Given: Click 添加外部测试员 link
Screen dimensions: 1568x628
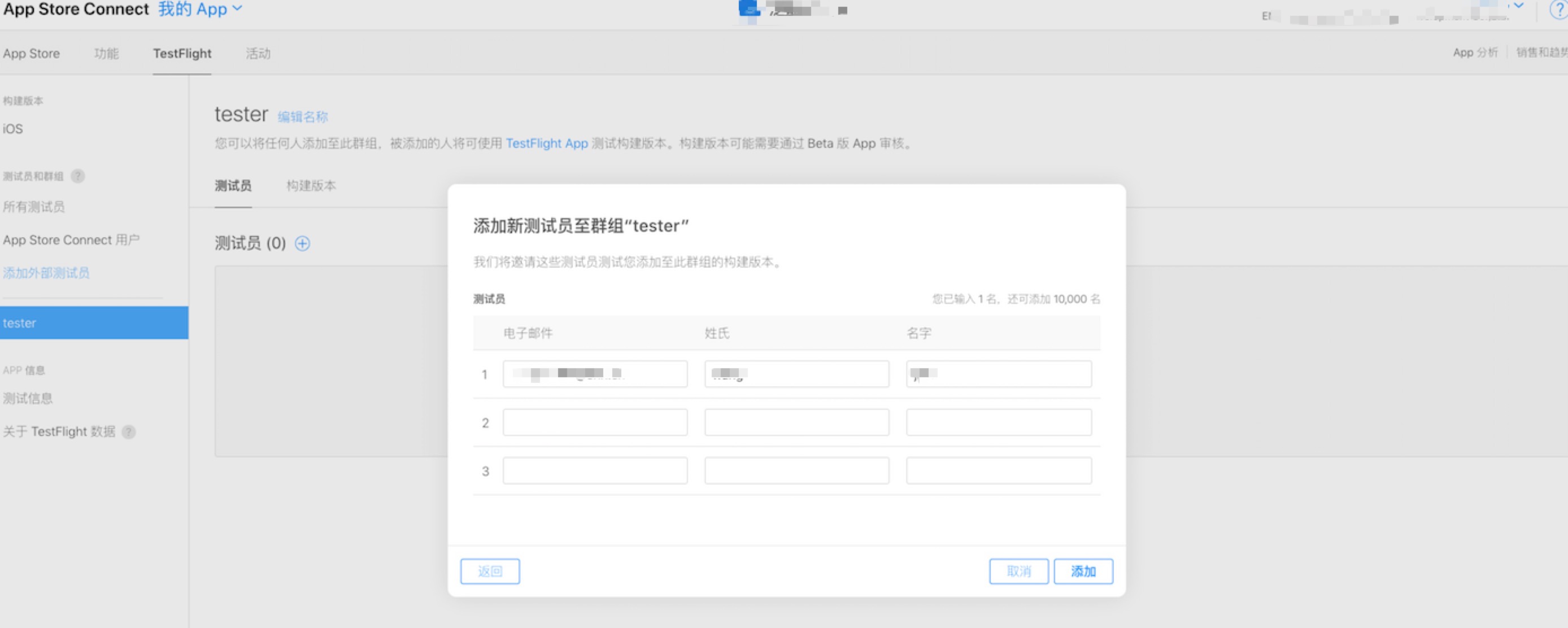Looking at the screenshot, I should pyautogui.click(x=46, y=273).
